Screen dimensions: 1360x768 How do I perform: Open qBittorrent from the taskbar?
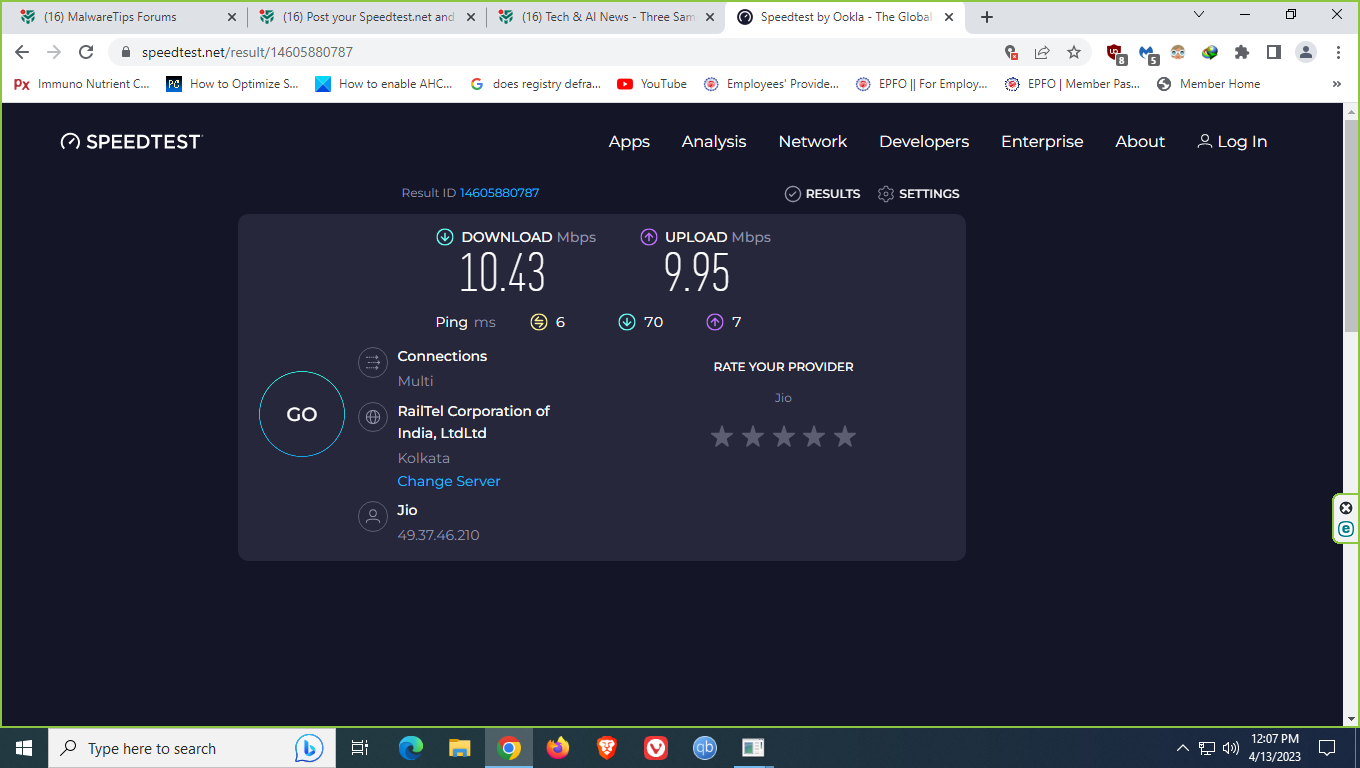[x=705, y=748]
